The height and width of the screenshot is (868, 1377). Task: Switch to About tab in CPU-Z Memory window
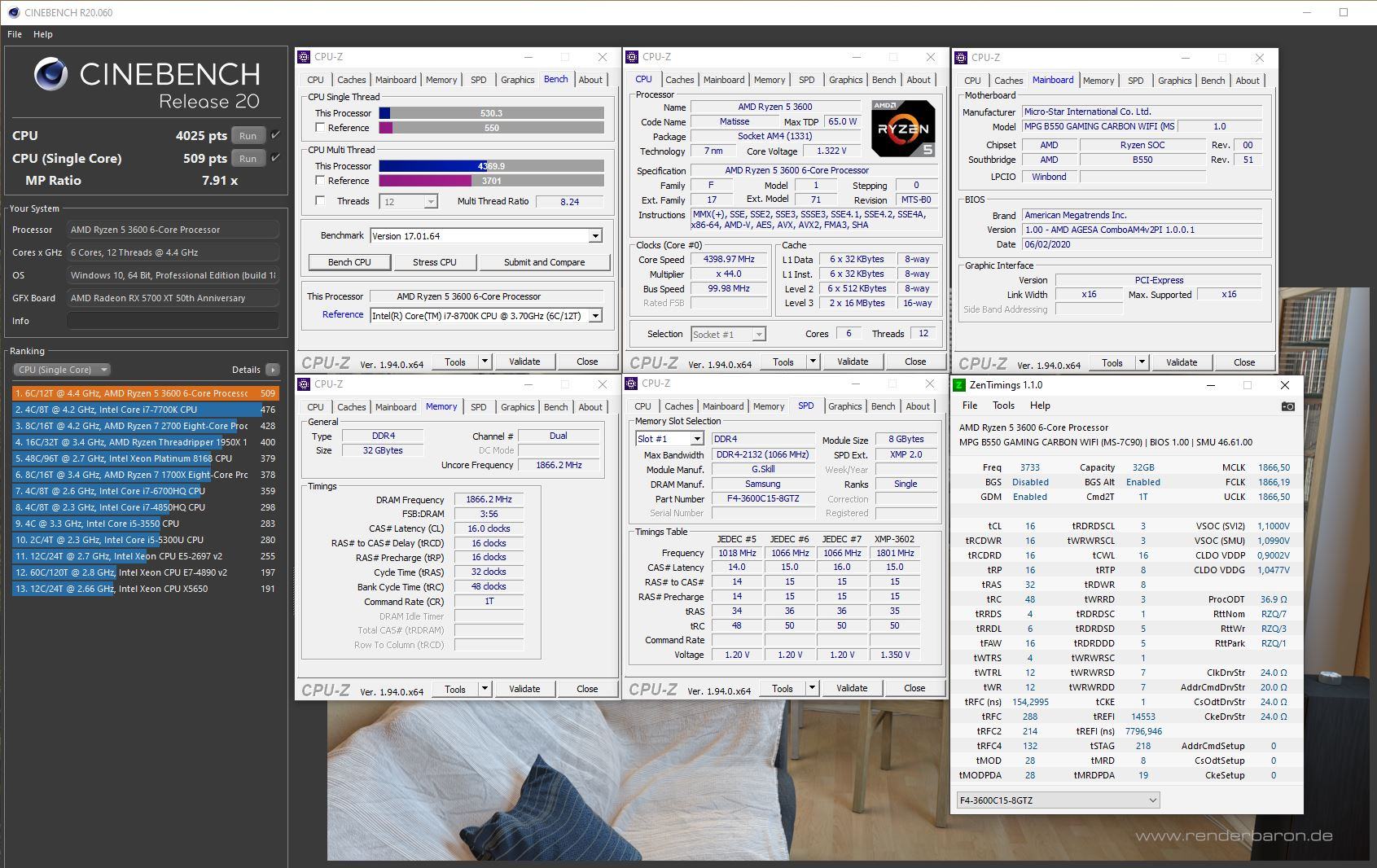point(590,407)
